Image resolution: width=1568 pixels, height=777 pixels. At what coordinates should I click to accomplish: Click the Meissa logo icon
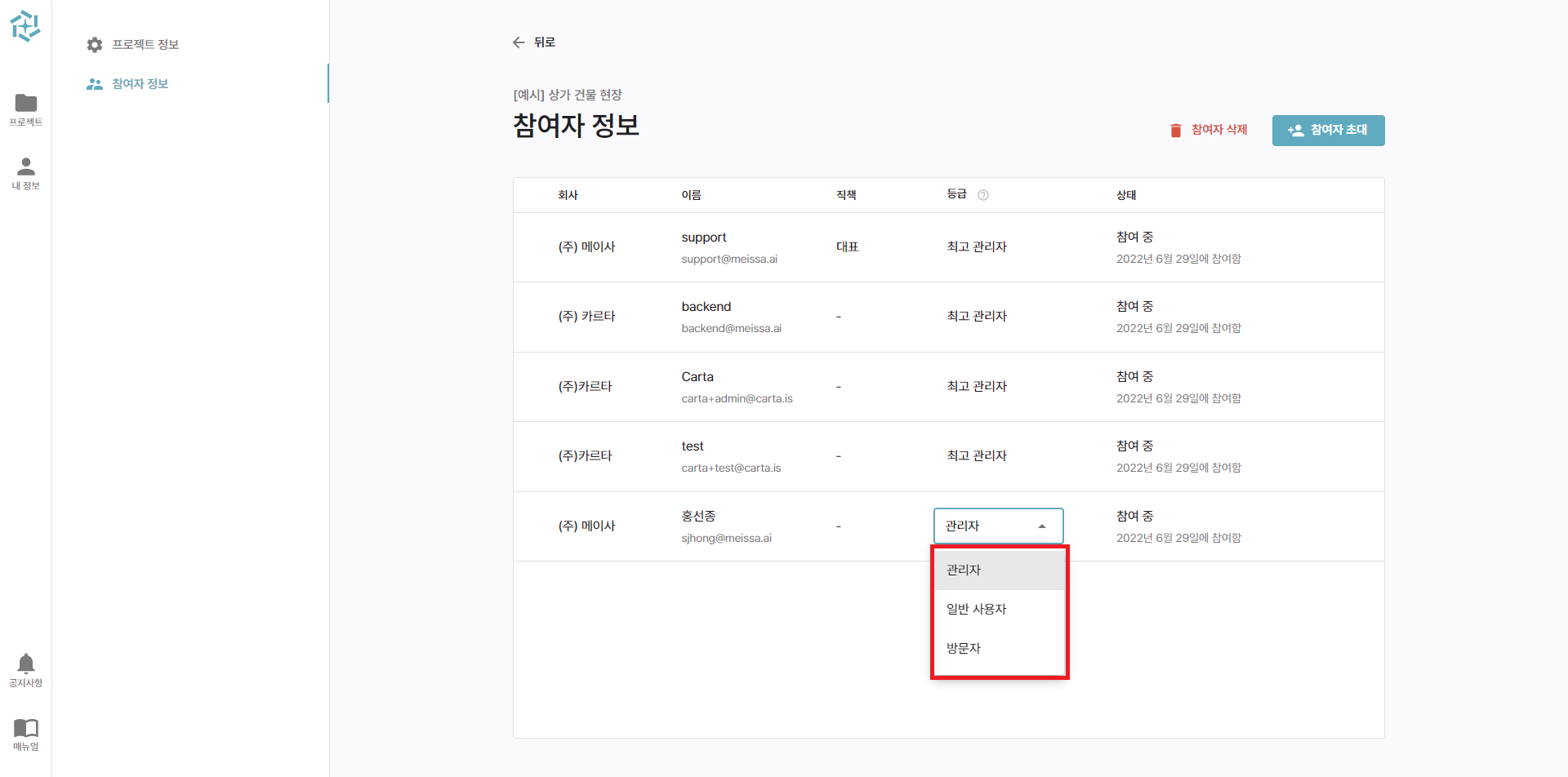tap(25, 26)
